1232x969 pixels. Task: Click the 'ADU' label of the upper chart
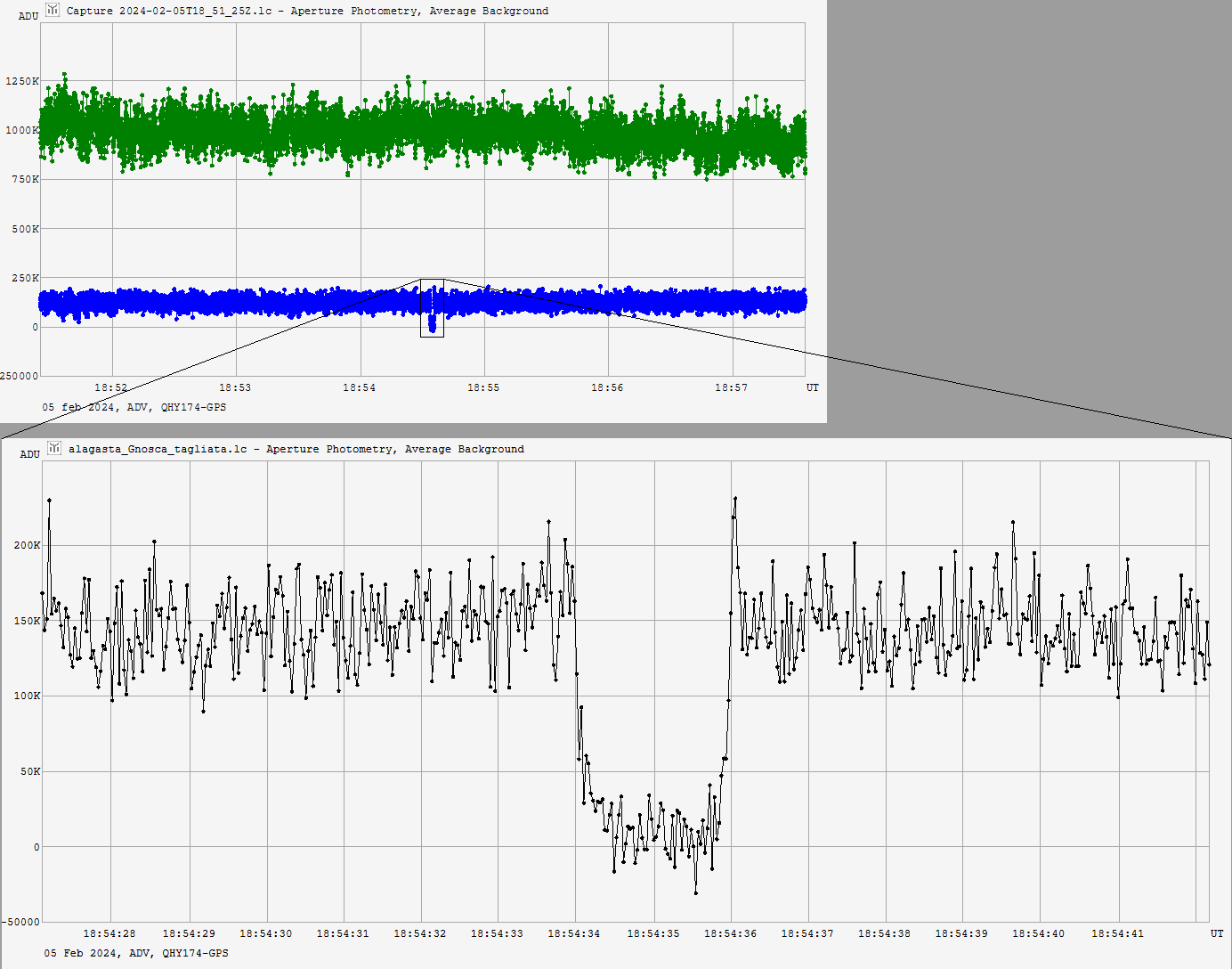[x=28, y=16]
